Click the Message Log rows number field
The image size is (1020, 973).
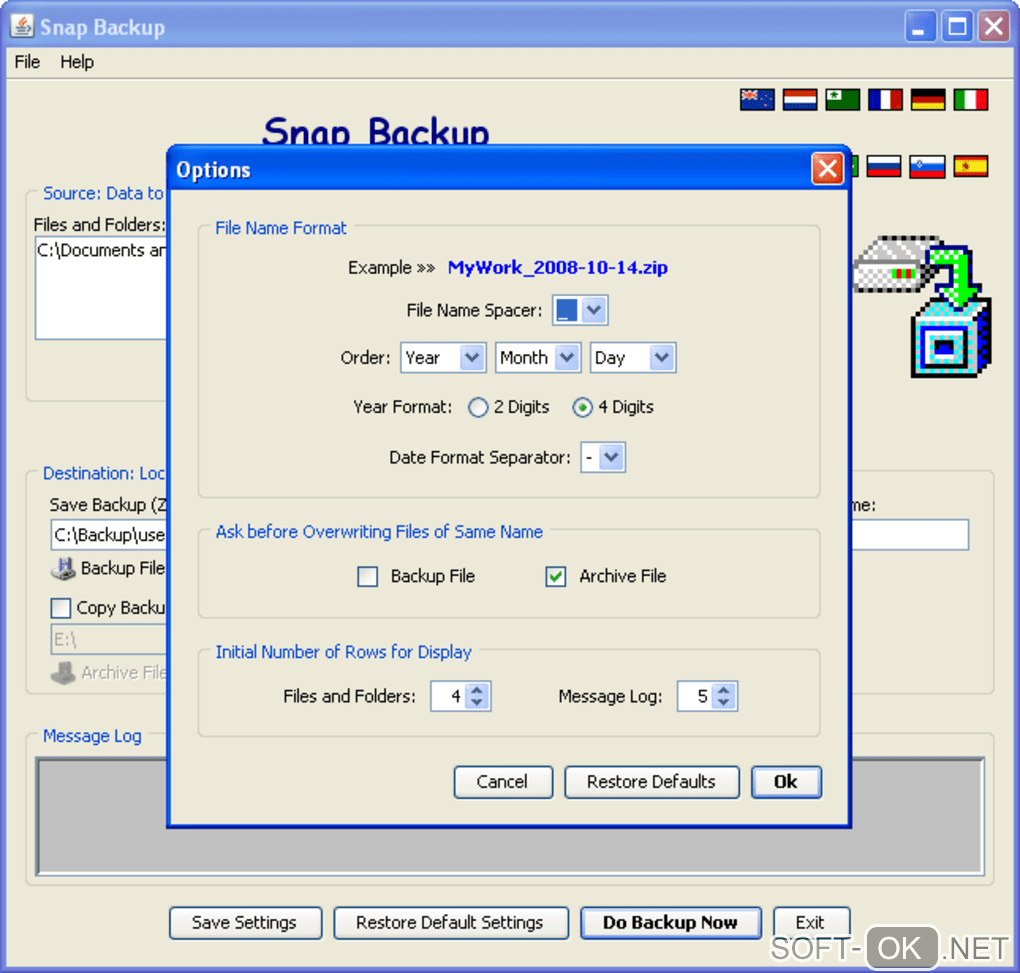coord(695,697)
